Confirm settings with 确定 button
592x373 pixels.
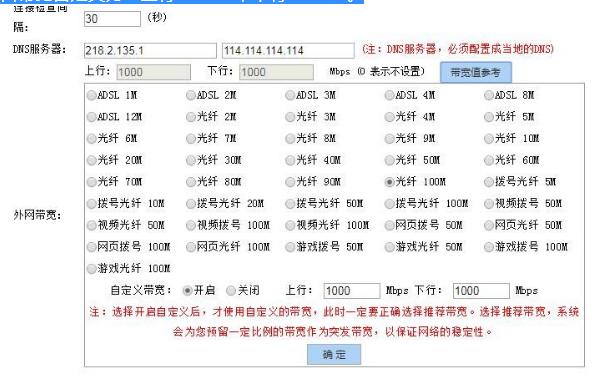coord(334,355)
